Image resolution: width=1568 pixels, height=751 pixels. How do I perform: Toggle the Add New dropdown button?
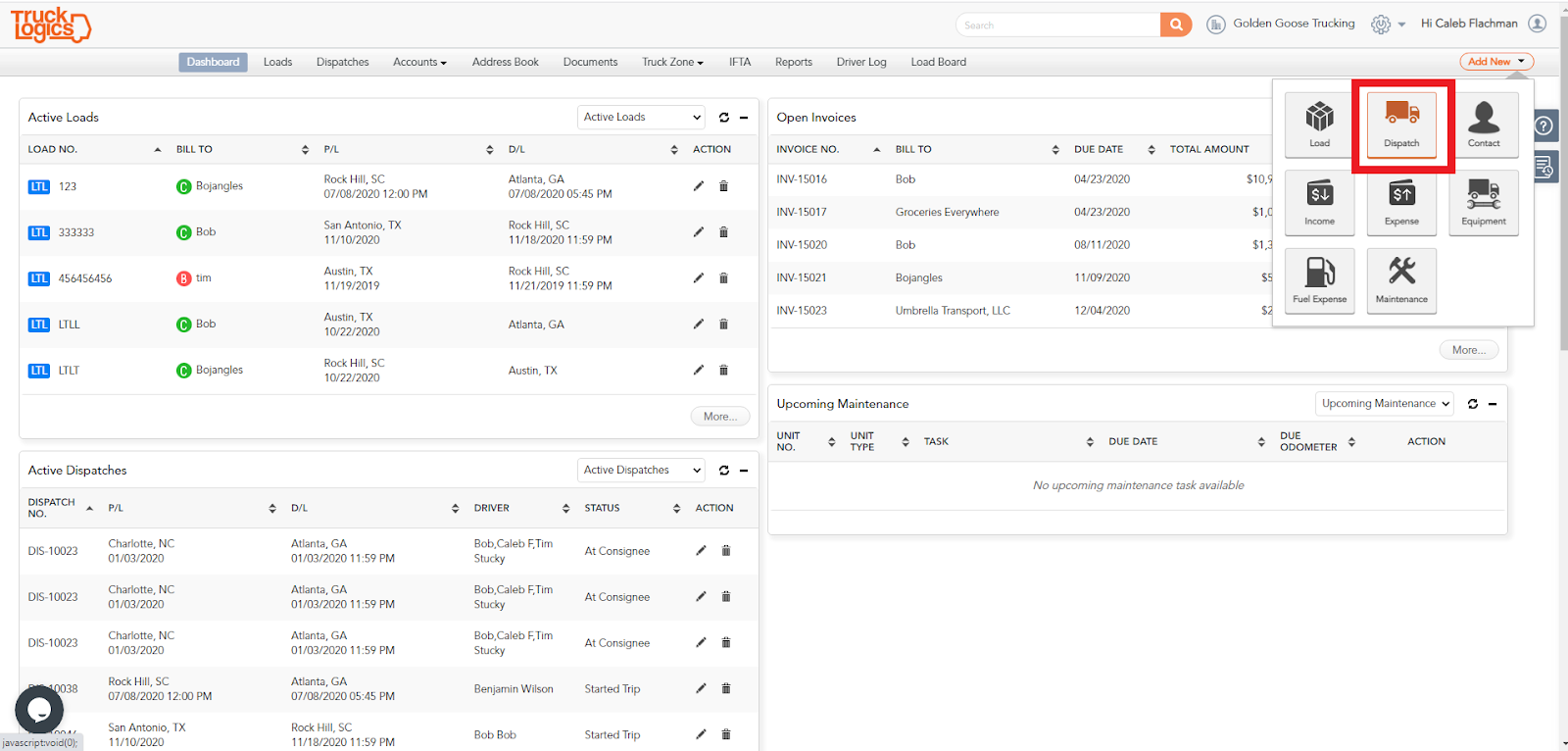point(1496,62)
